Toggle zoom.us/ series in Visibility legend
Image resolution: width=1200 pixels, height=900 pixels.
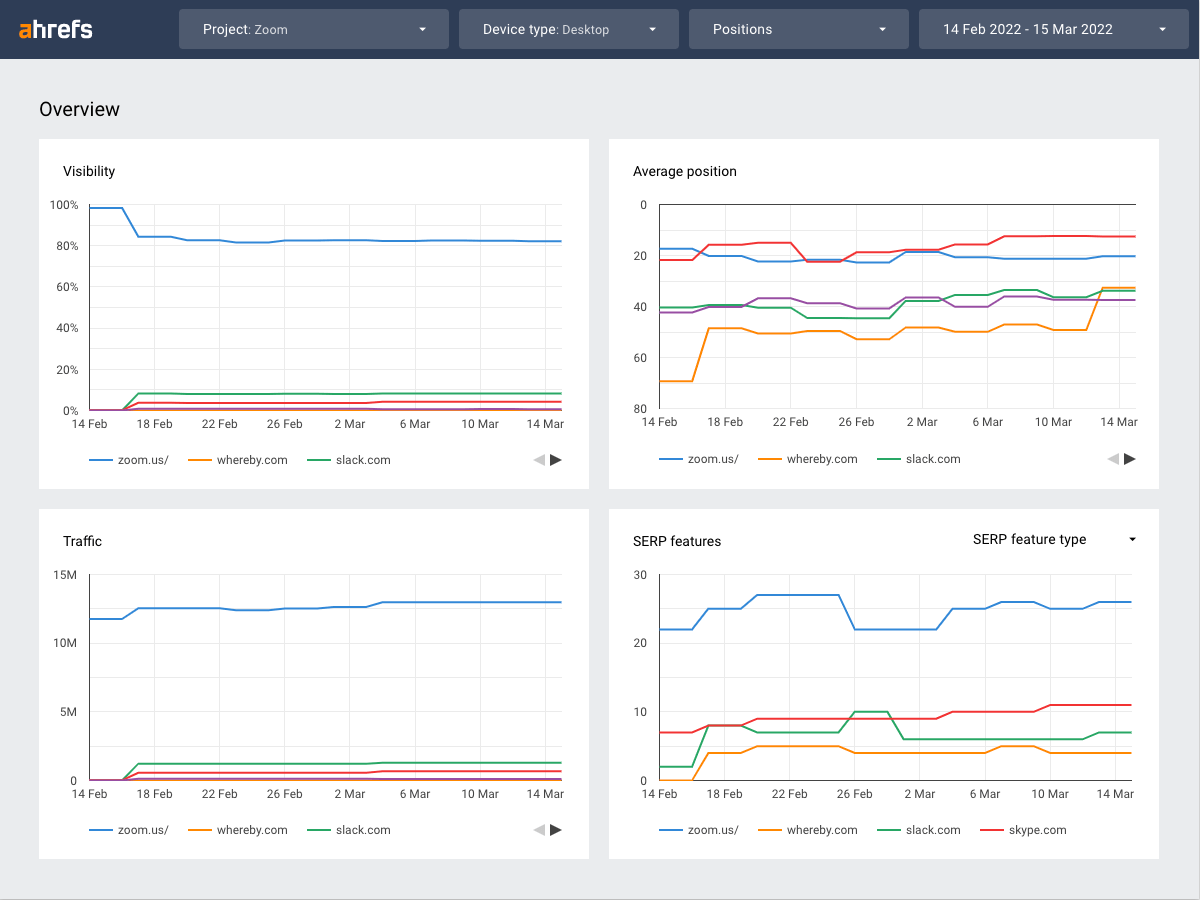[x=141, y=459]
